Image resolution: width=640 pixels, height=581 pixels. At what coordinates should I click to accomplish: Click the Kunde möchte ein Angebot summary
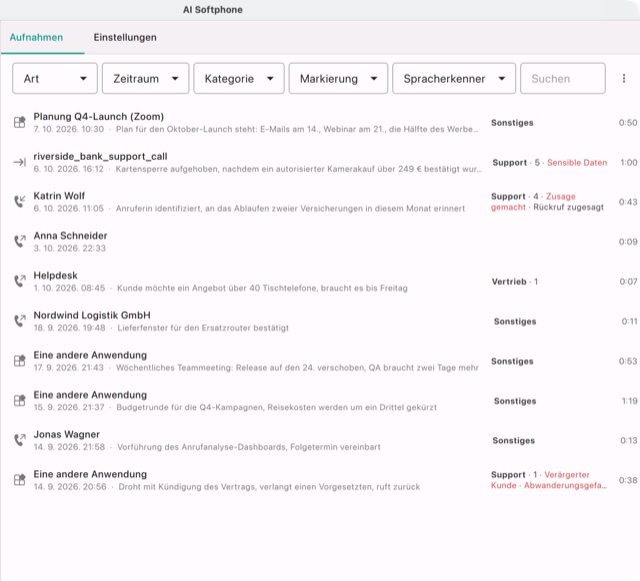[262, 288]
